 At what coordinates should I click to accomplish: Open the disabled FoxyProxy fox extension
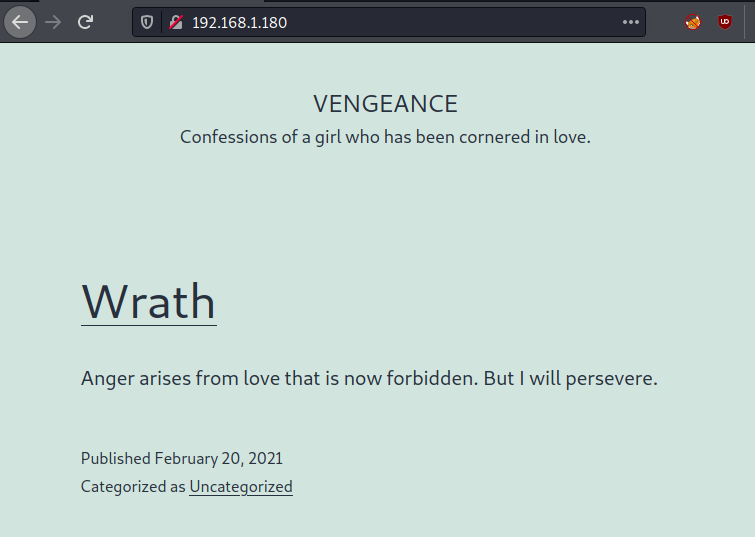click(693, 22)
